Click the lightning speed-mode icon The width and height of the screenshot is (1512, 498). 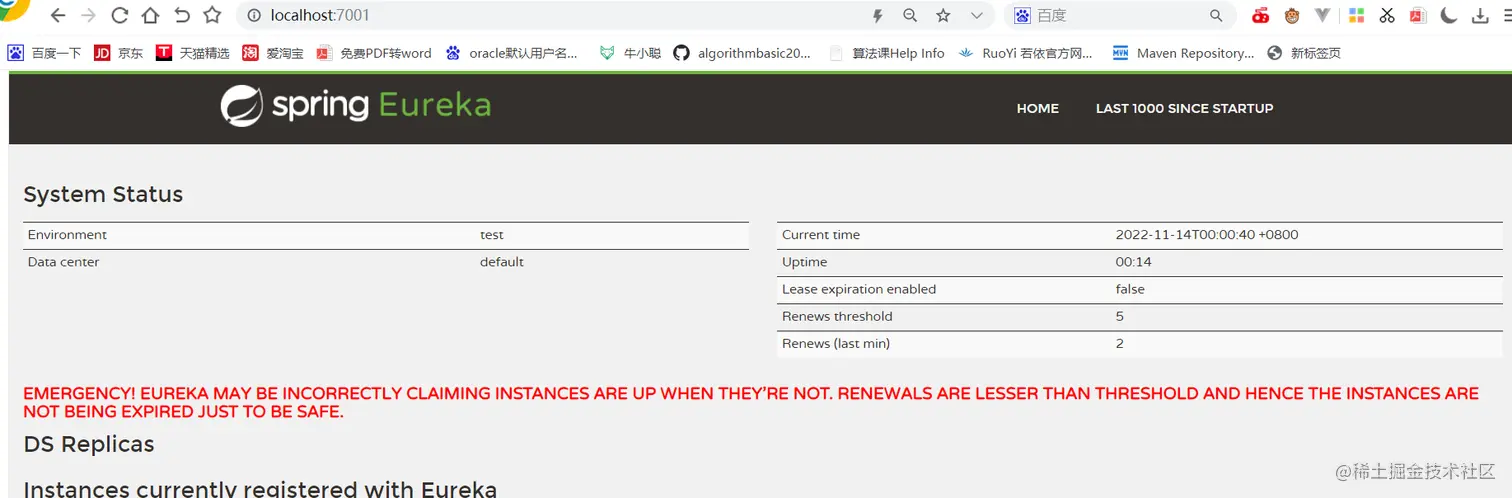(878, 16)
